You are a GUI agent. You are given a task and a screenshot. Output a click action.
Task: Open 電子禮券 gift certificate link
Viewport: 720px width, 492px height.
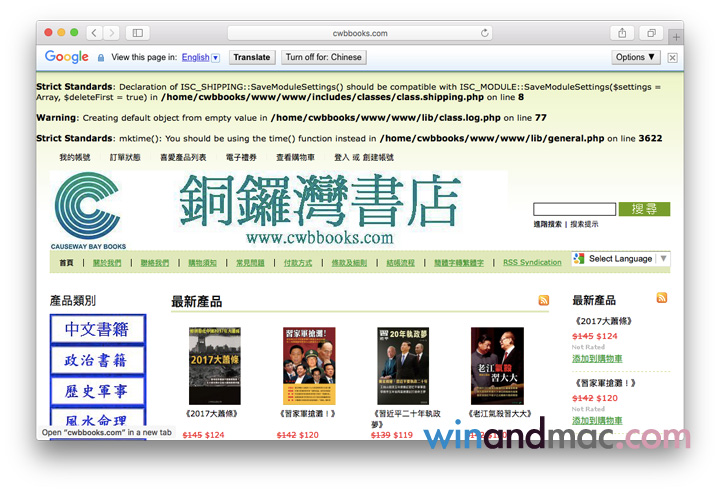tap(241, 158)
